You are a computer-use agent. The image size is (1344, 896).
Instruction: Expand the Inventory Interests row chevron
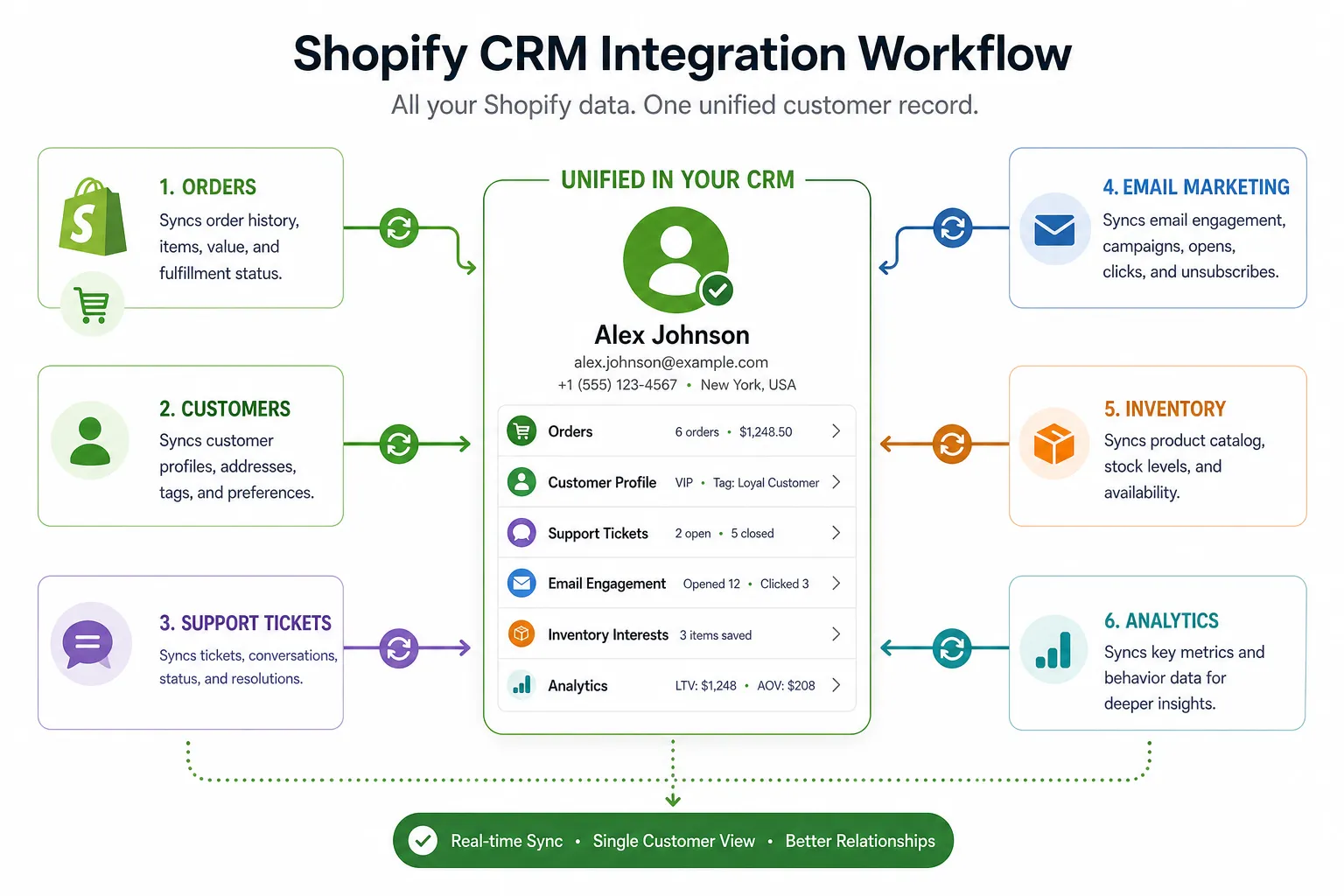(x=836, y=634)
